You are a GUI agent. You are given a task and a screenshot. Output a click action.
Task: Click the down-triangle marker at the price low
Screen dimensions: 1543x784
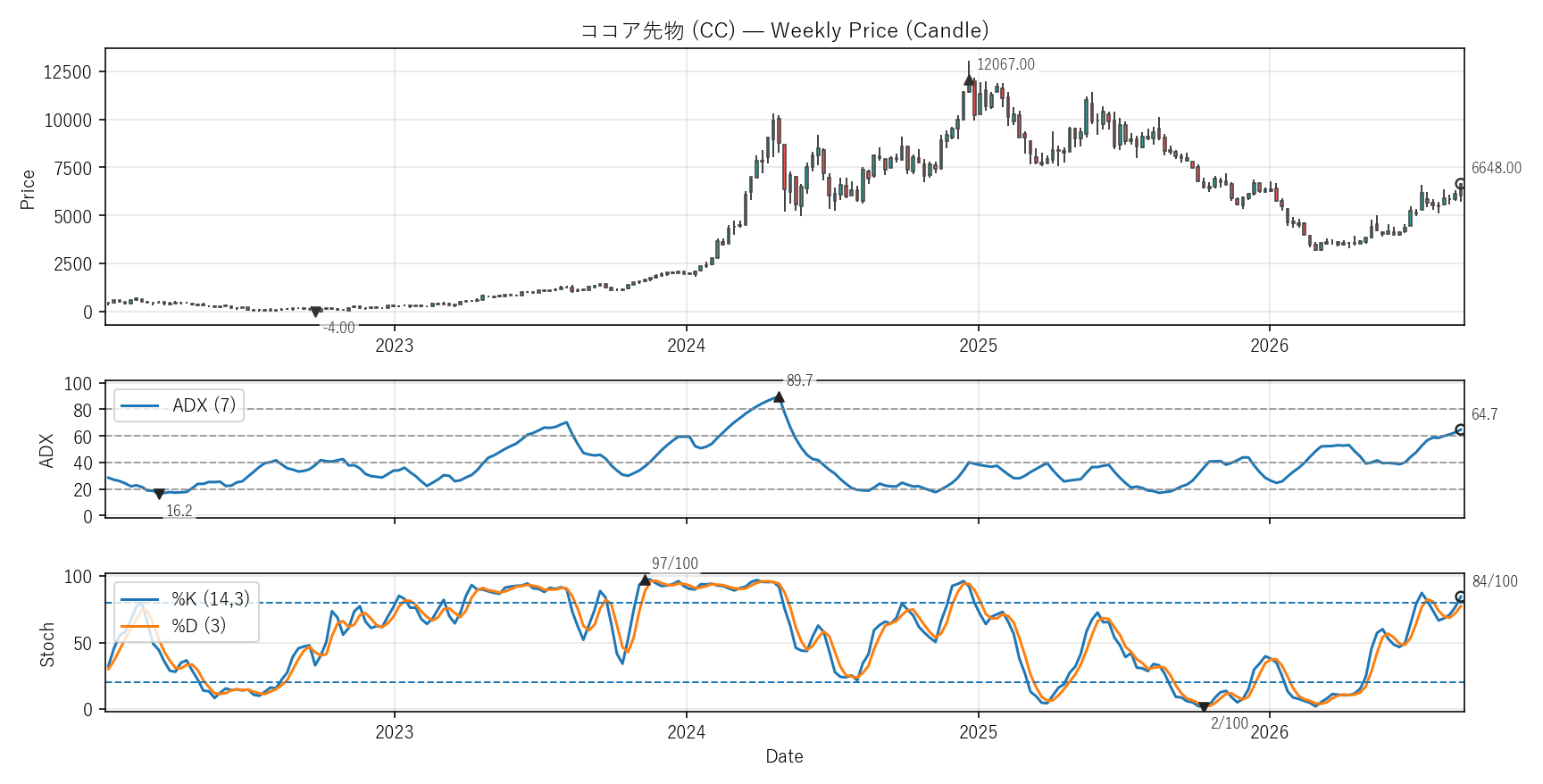(x=315, y=312)
